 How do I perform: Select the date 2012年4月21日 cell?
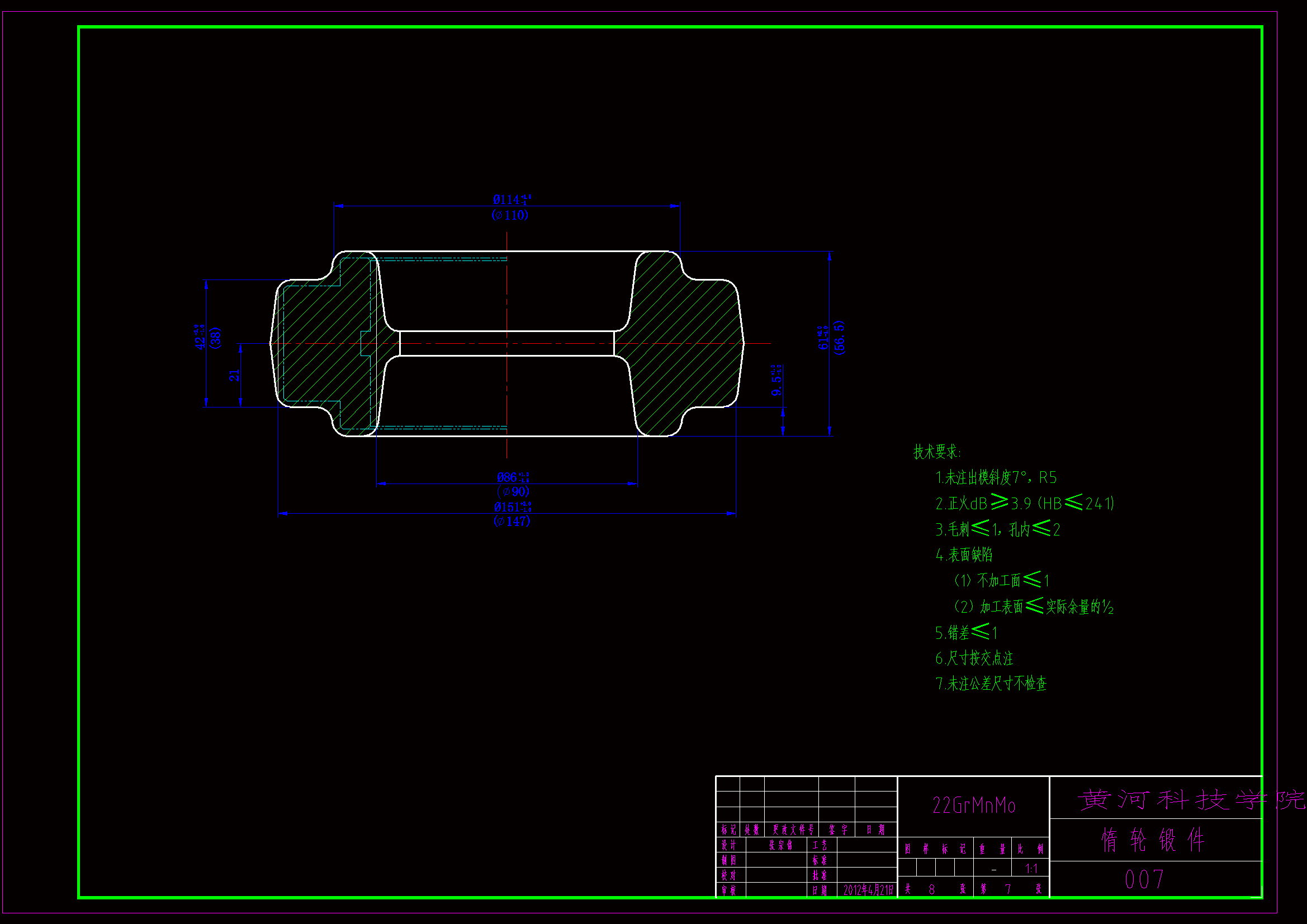tap(868, 890)
